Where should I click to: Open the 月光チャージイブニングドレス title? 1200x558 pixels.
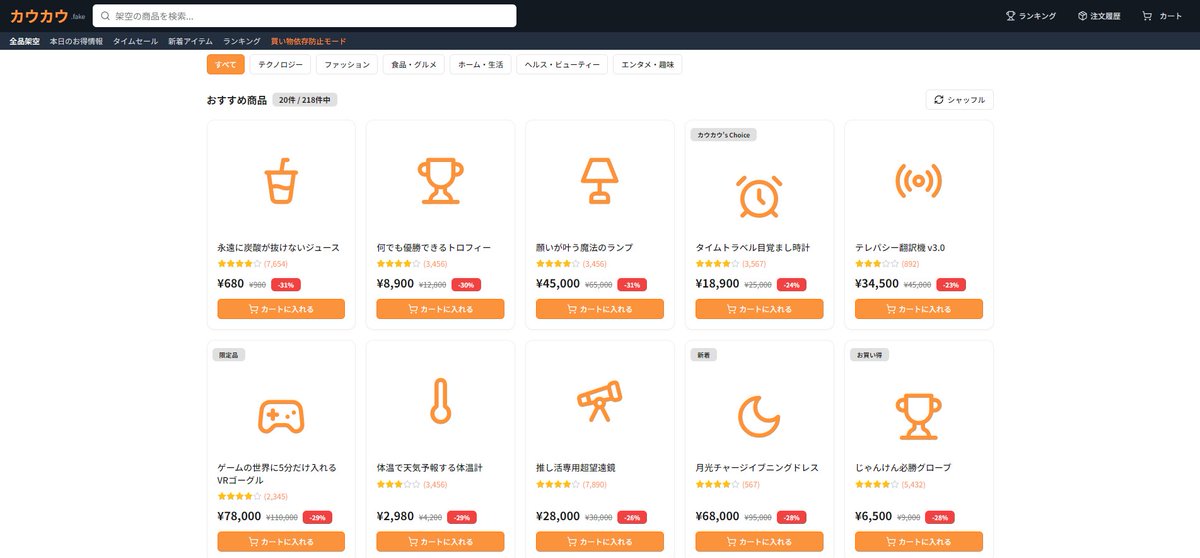click(x=757, y=467)
